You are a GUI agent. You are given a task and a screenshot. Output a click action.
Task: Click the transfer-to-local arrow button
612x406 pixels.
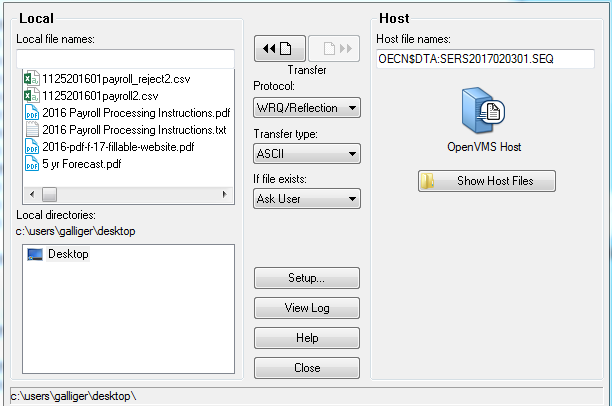click(x=278, y=48)
